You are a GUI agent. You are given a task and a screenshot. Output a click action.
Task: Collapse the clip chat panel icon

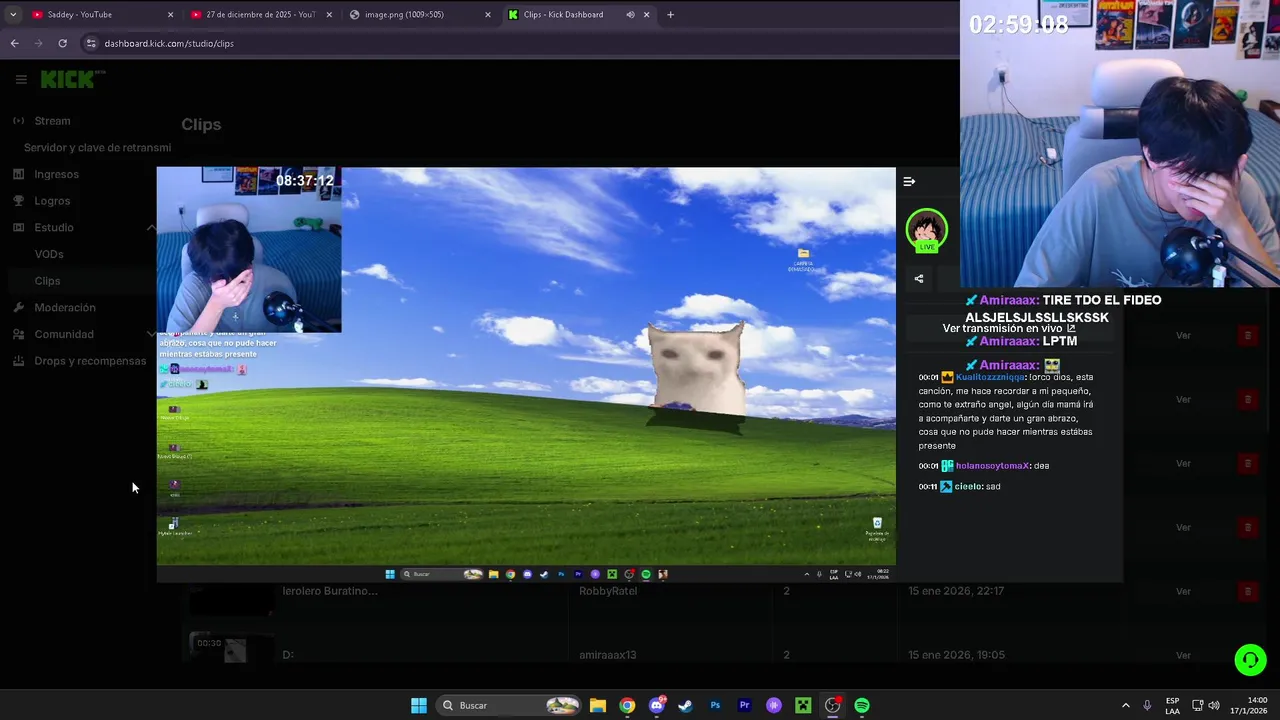(909, 182)
